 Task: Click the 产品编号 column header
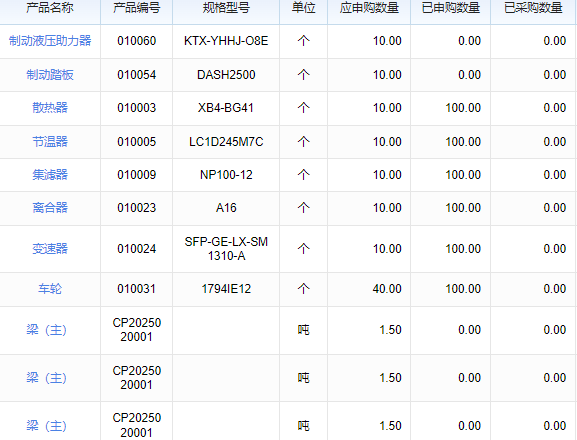coord(137,8)
